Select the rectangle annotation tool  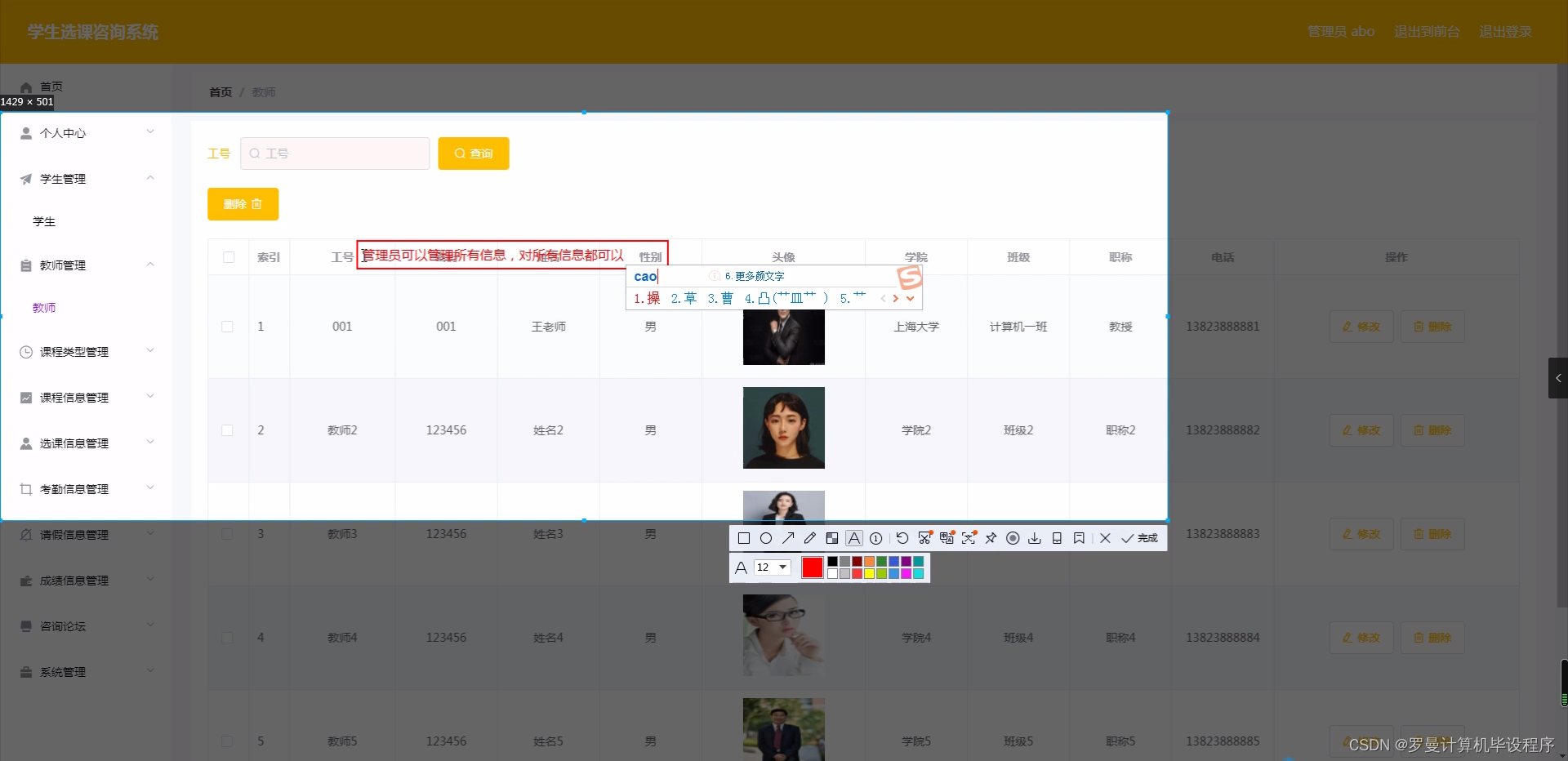point(744,538)
